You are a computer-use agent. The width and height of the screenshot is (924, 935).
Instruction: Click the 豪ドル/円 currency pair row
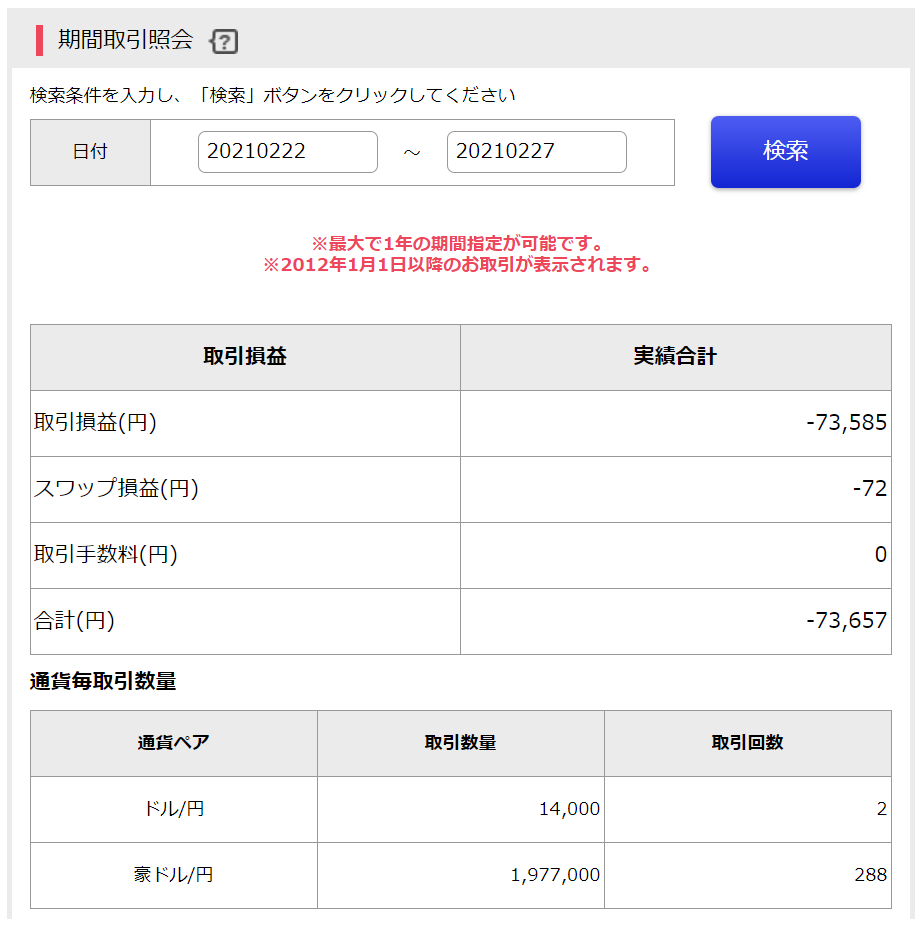tap(461, 875)
